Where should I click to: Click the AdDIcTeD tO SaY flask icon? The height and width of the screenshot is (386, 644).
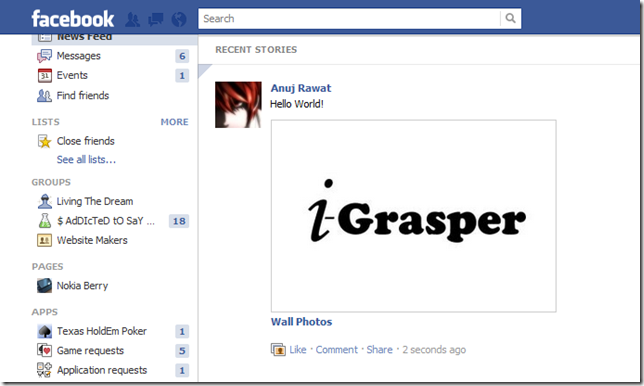point(44,221)
